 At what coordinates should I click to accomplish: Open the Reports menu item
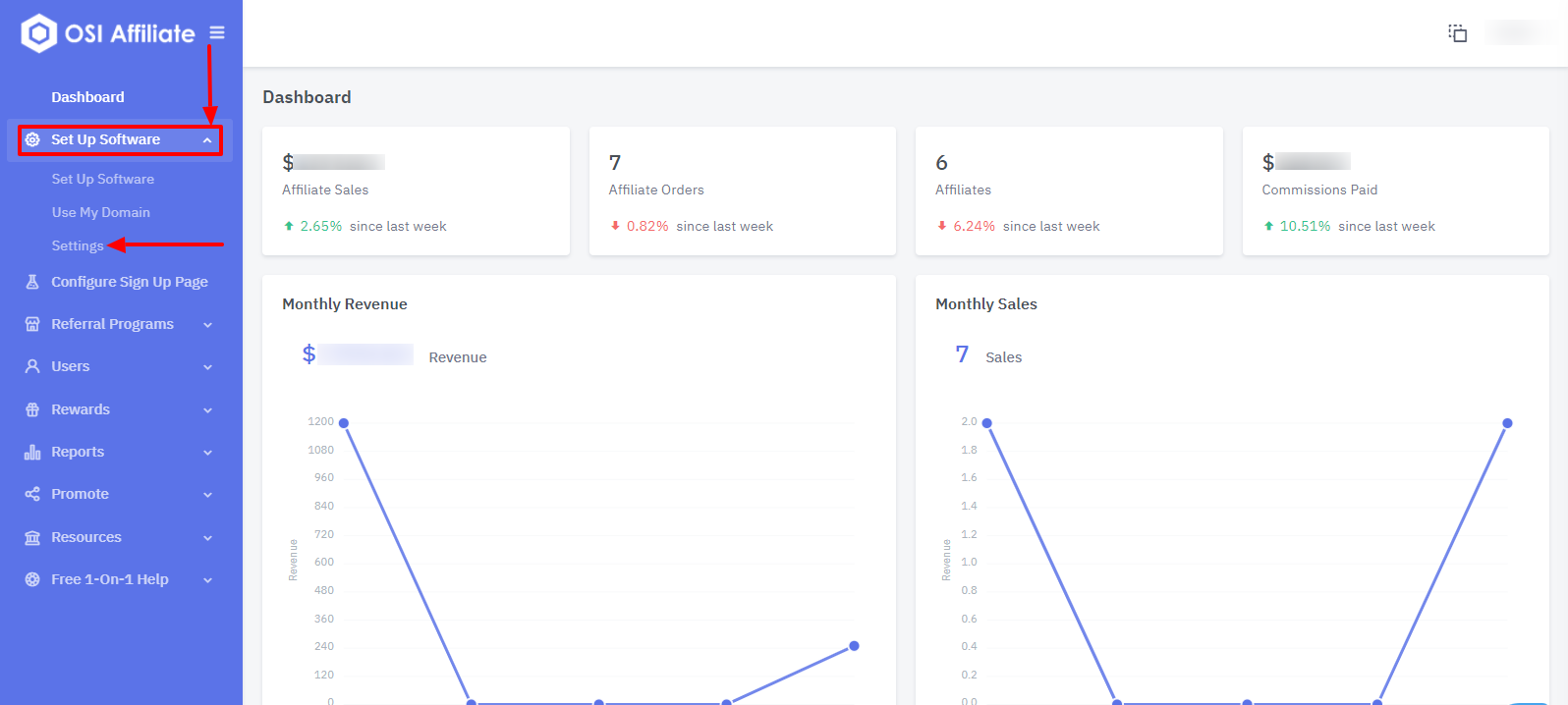[78, 452]
